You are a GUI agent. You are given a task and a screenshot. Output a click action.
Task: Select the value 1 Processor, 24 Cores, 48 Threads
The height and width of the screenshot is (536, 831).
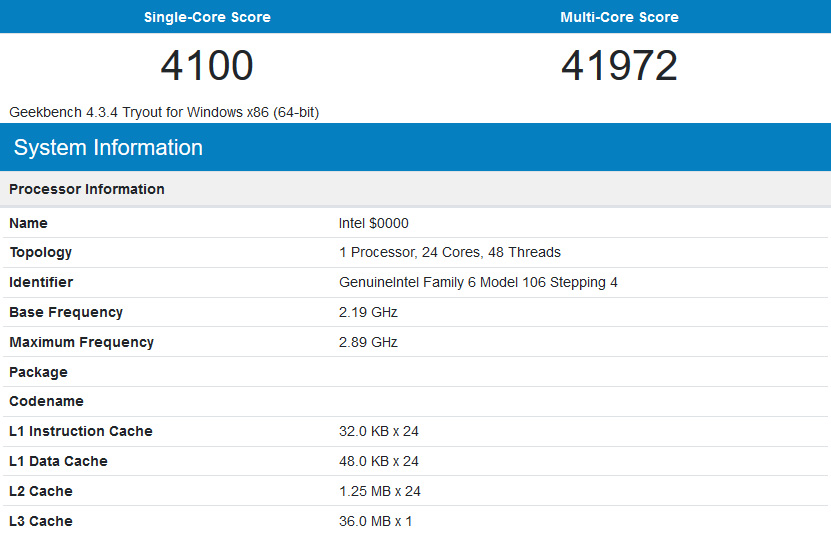[449, 252]
